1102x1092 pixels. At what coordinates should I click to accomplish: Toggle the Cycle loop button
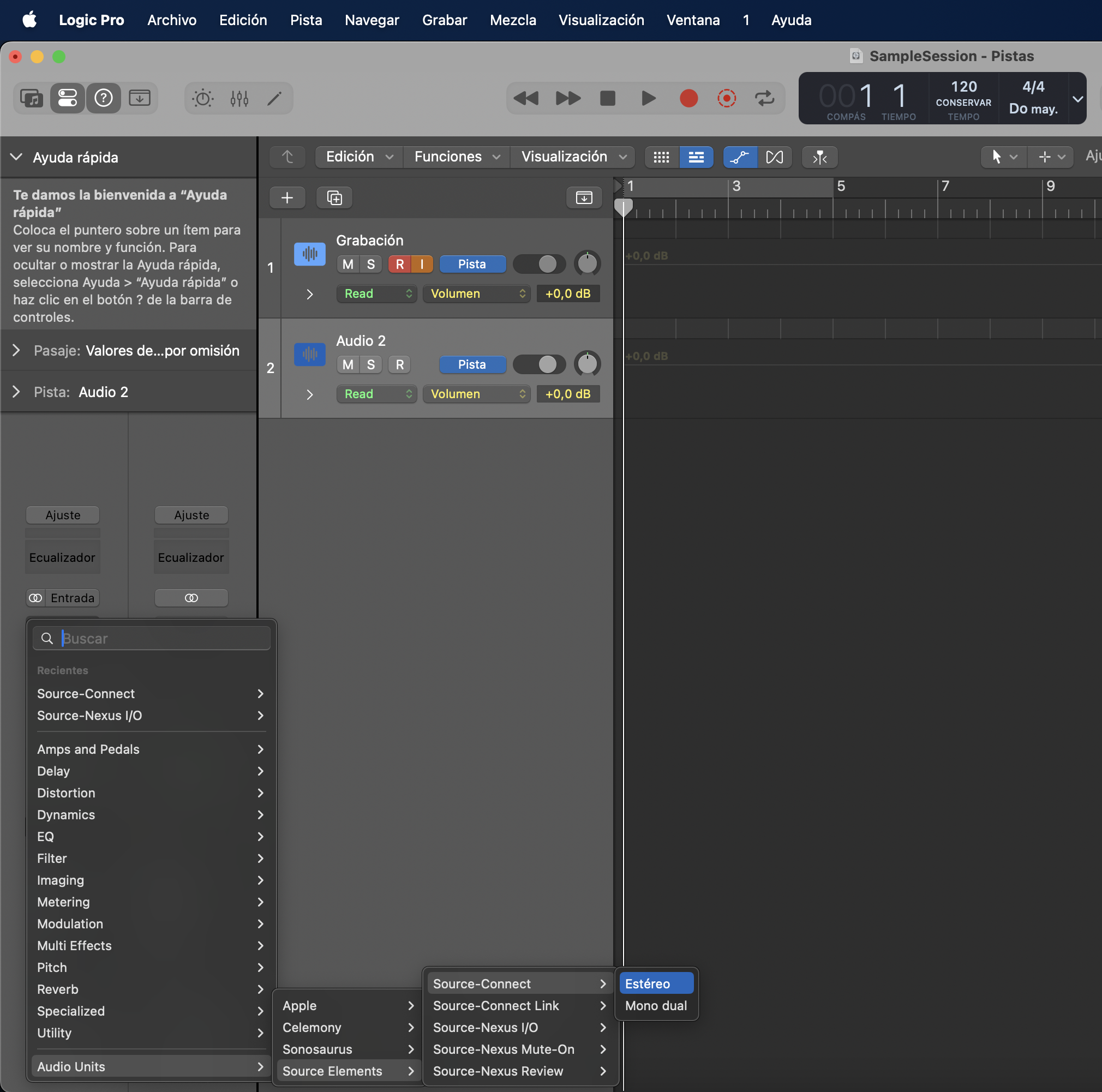pos(764,98)
